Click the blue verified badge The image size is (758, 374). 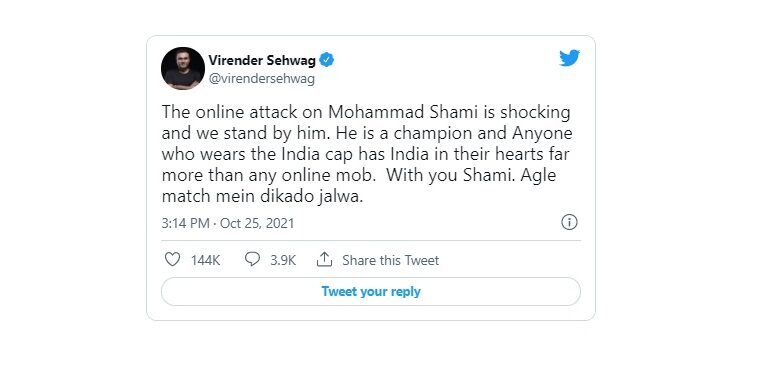tap(327, 60)
